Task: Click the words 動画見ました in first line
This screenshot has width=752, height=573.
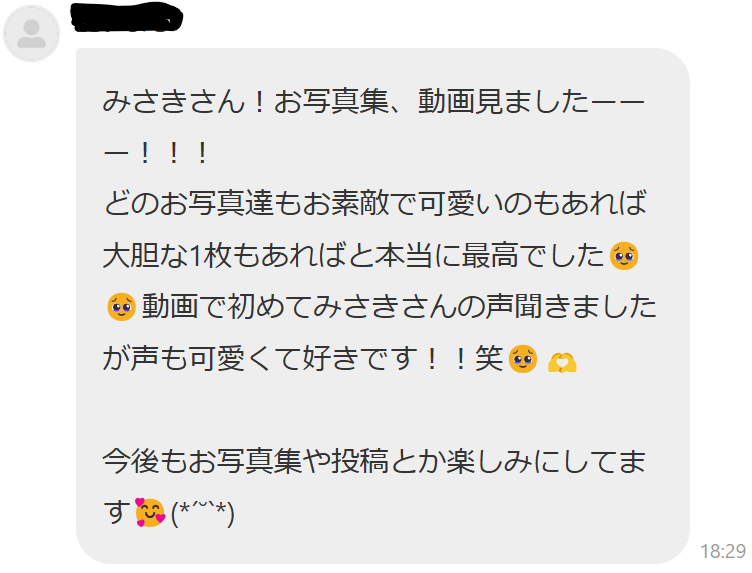Action: pyautogui.click(x=504, y=102)
